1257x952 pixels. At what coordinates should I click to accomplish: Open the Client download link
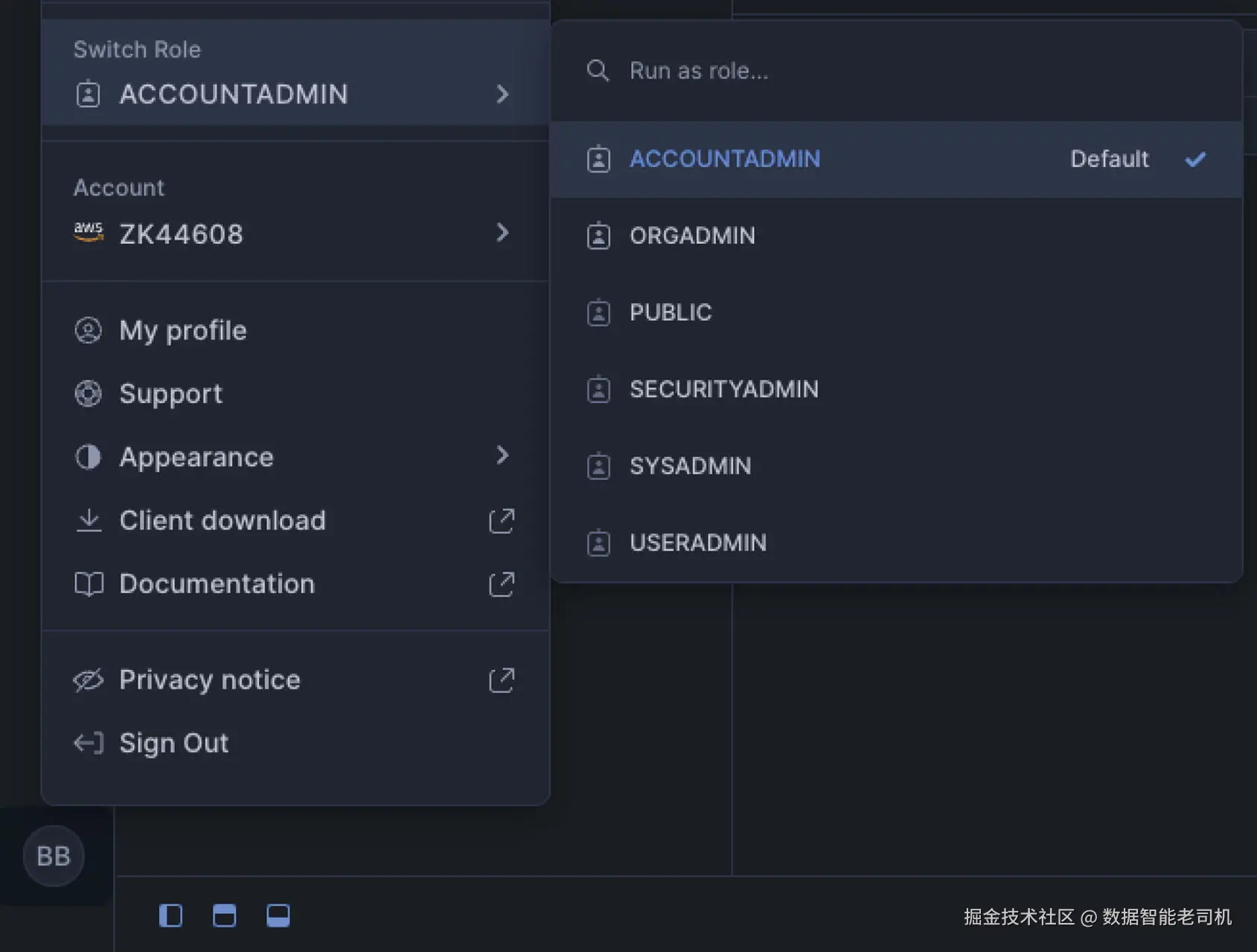click(295, 520)
